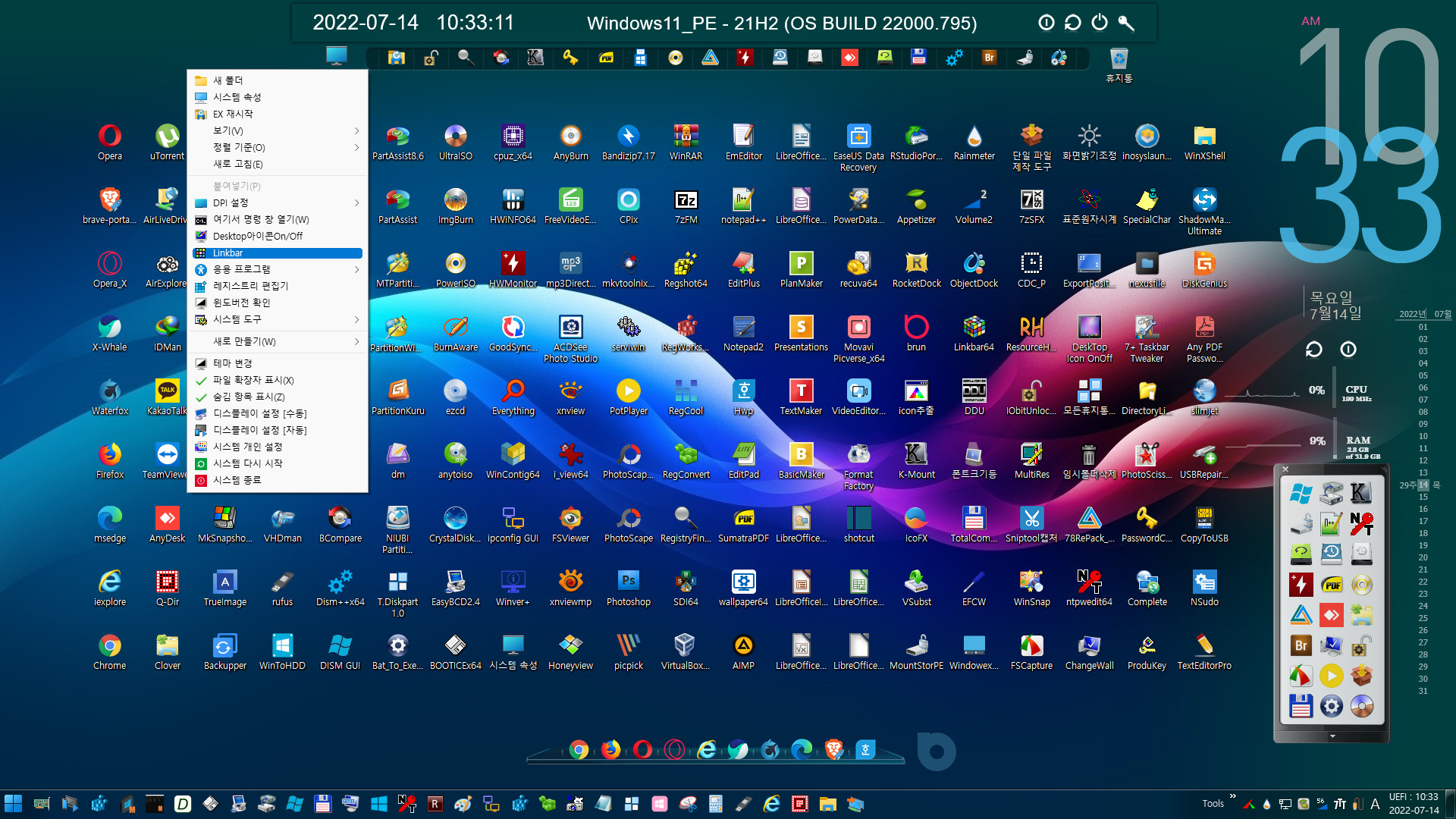Click the wrench icon in top bar
Screen dimensions: 1456x819
tap(1127, 23)
